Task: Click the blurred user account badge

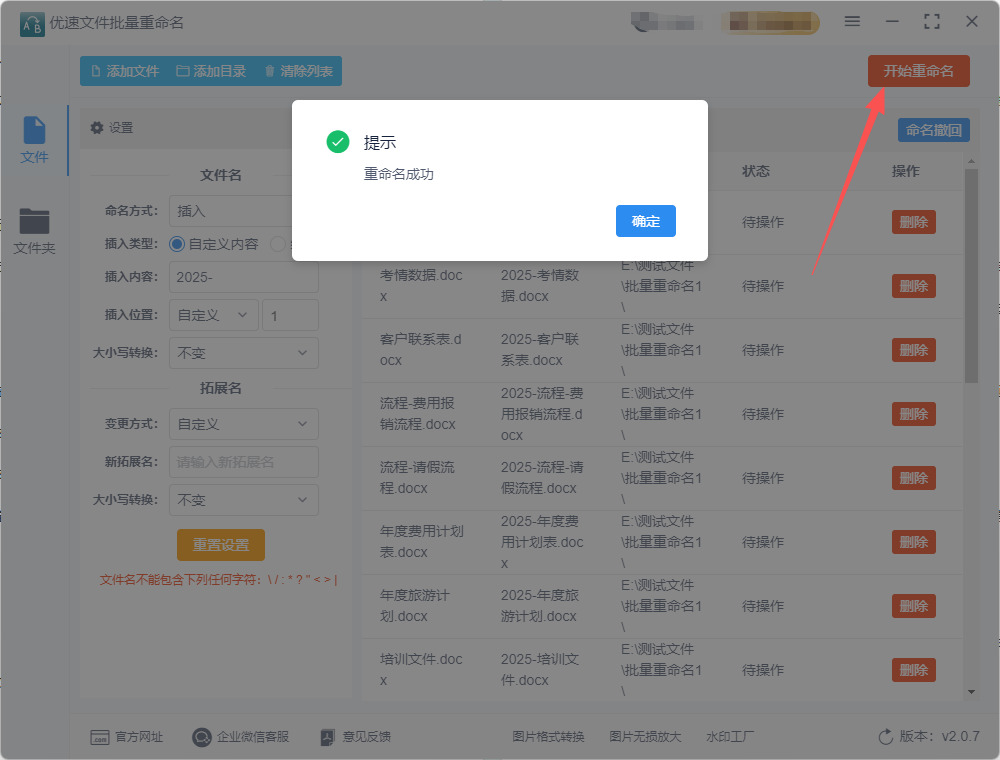Action: pyautogui.click(x=770, y=22)
